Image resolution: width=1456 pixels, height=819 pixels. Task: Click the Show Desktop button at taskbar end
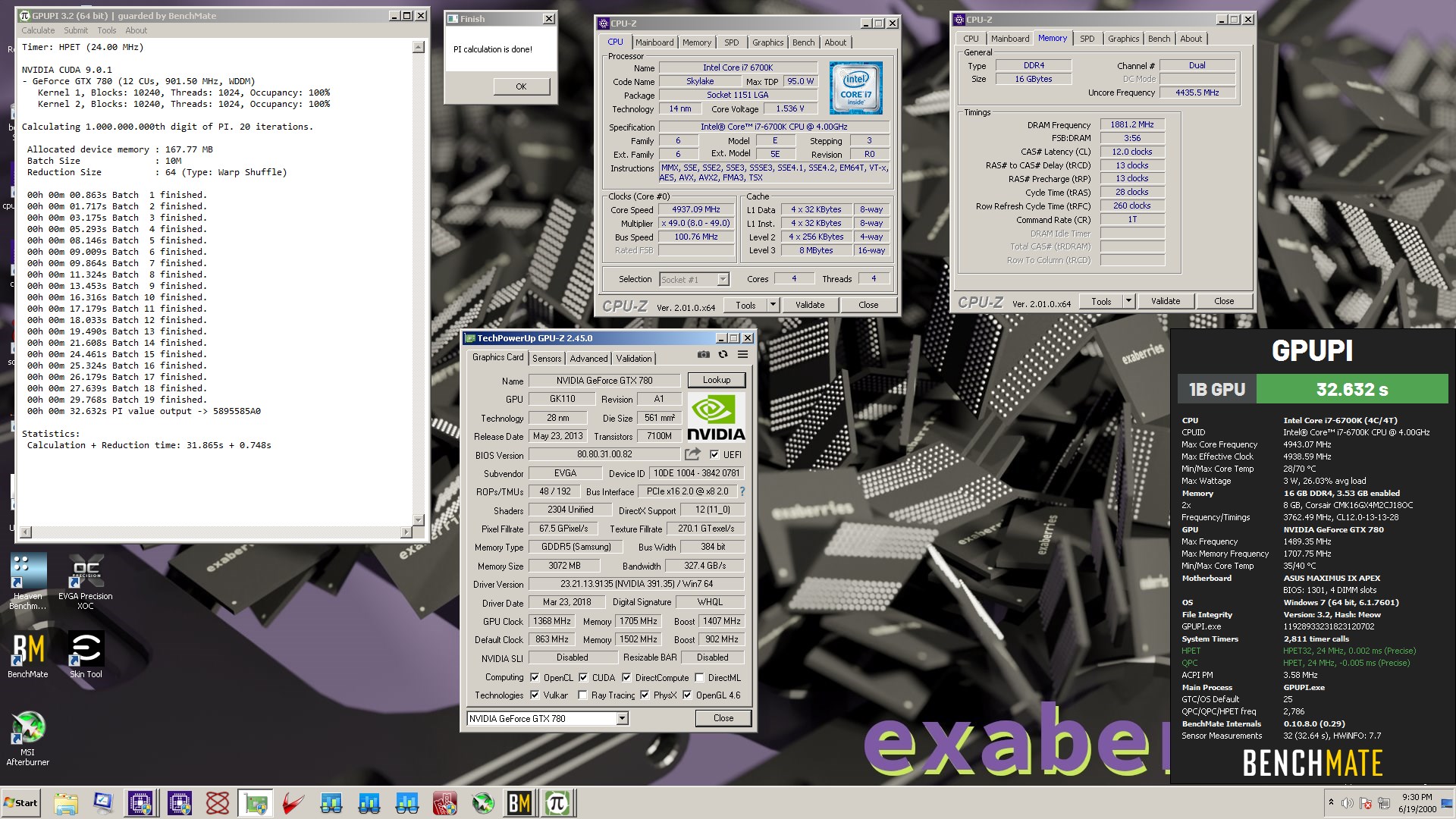[x=1448, y=803]
